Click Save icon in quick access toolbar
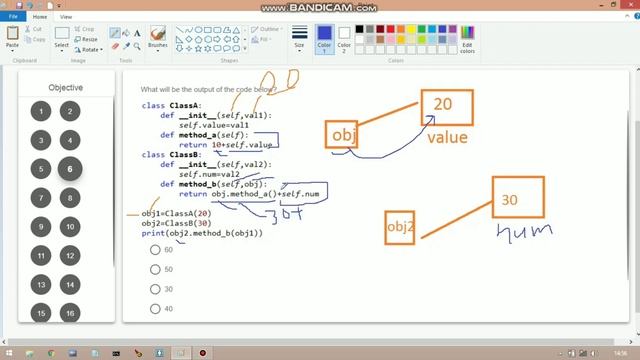640x360 pixels. pyautogui.click(x=19, y=5)
